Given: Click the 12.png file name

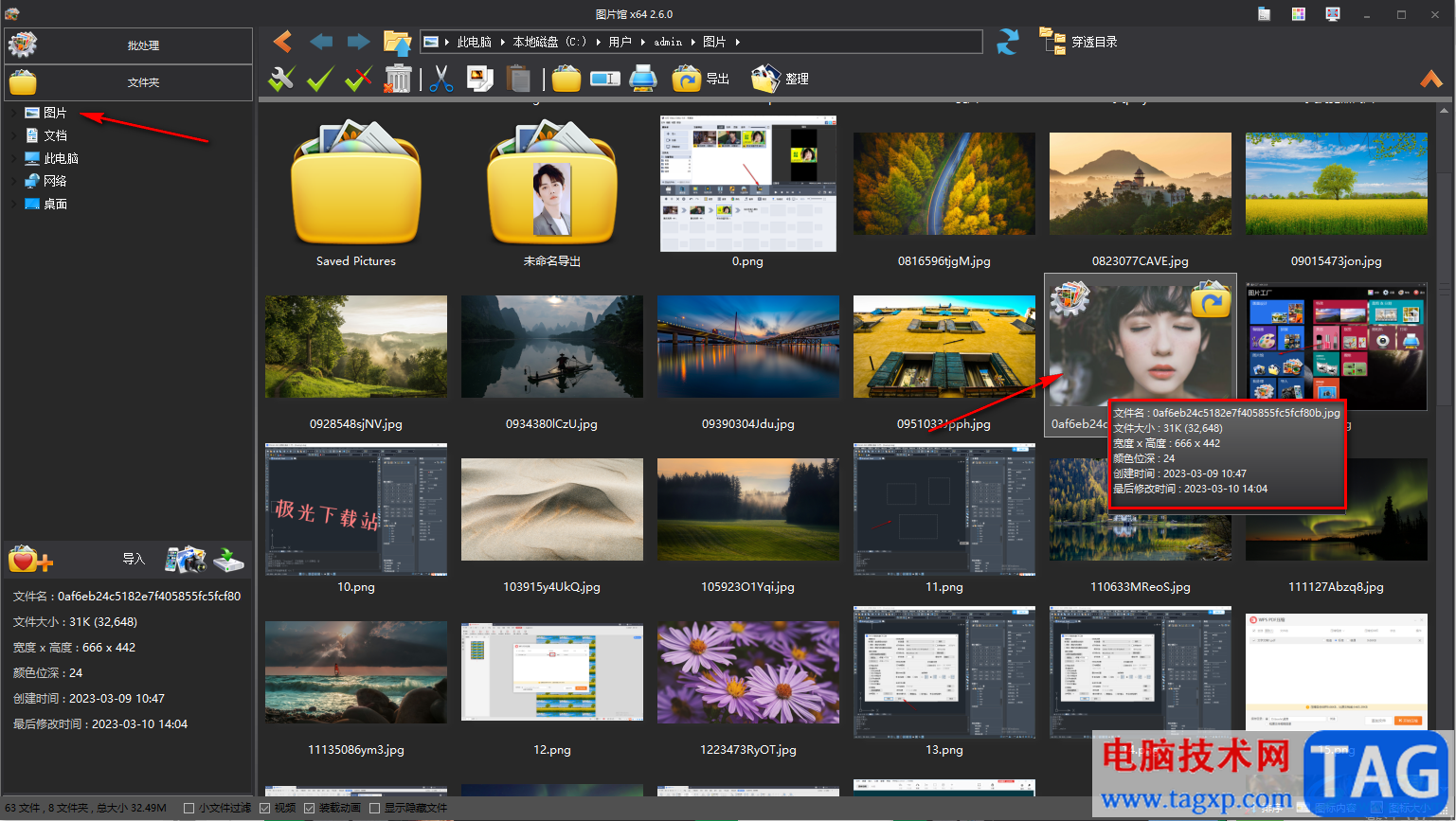Looking at the screenshot, I should coord(552,749).
